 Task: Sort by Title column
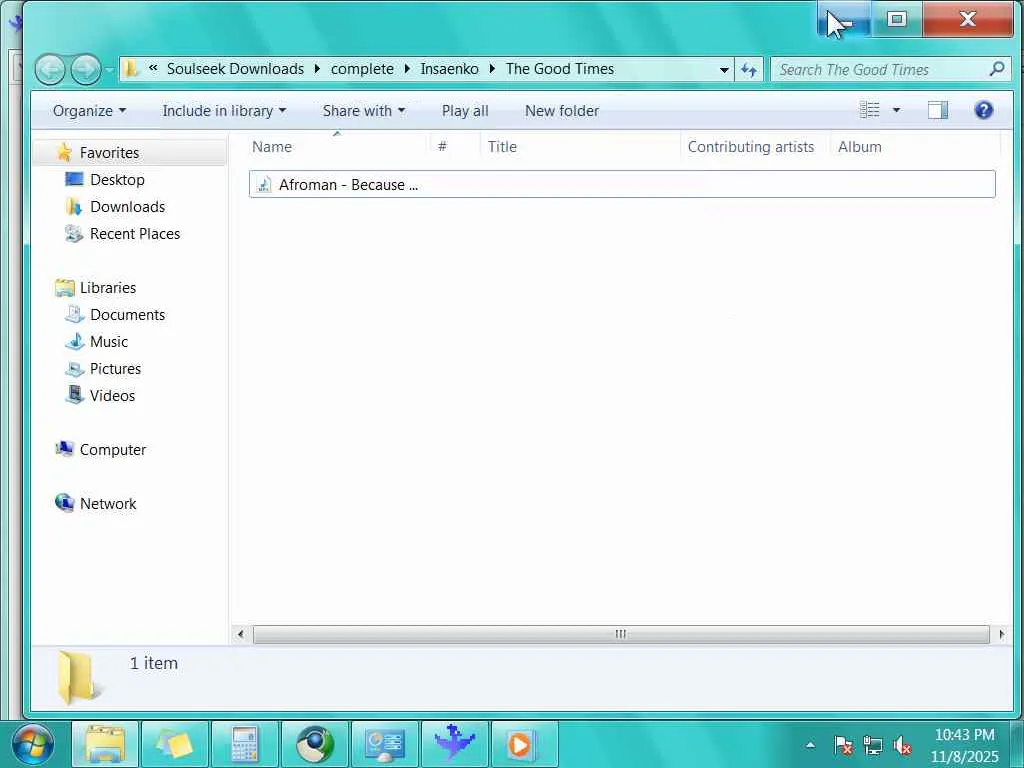(x=580, y=147)
